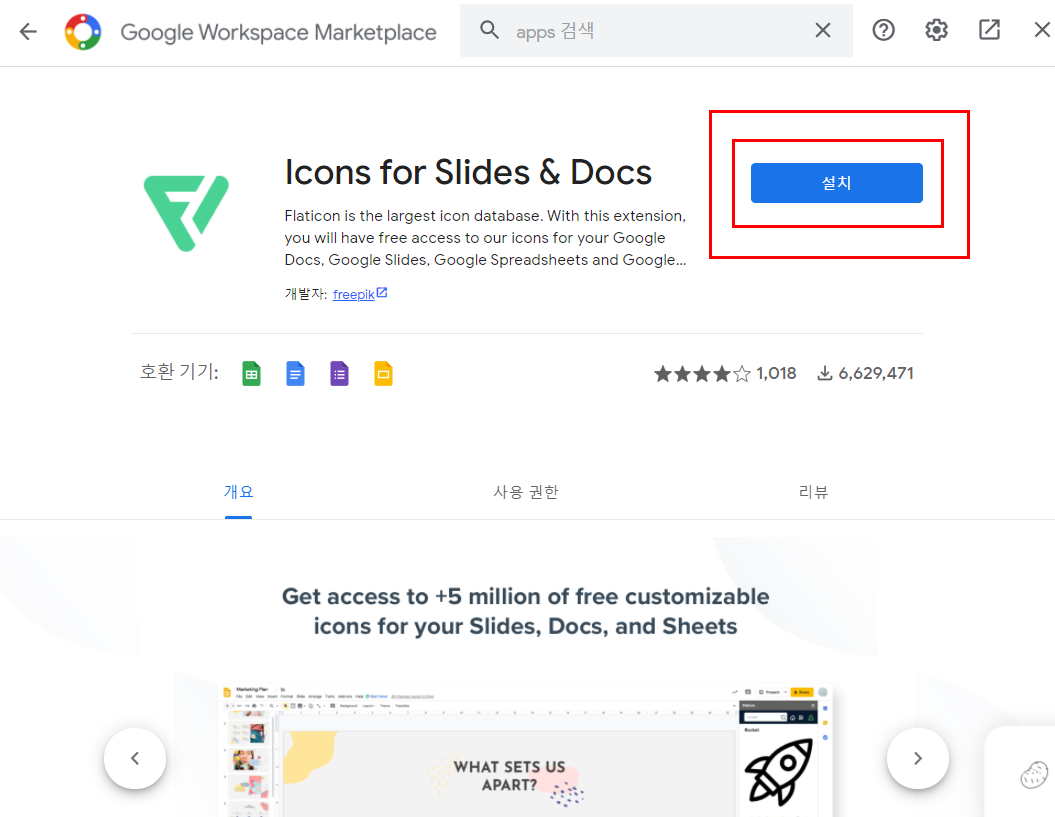Click the Google Sheets compatibility icon

(251, 374)
